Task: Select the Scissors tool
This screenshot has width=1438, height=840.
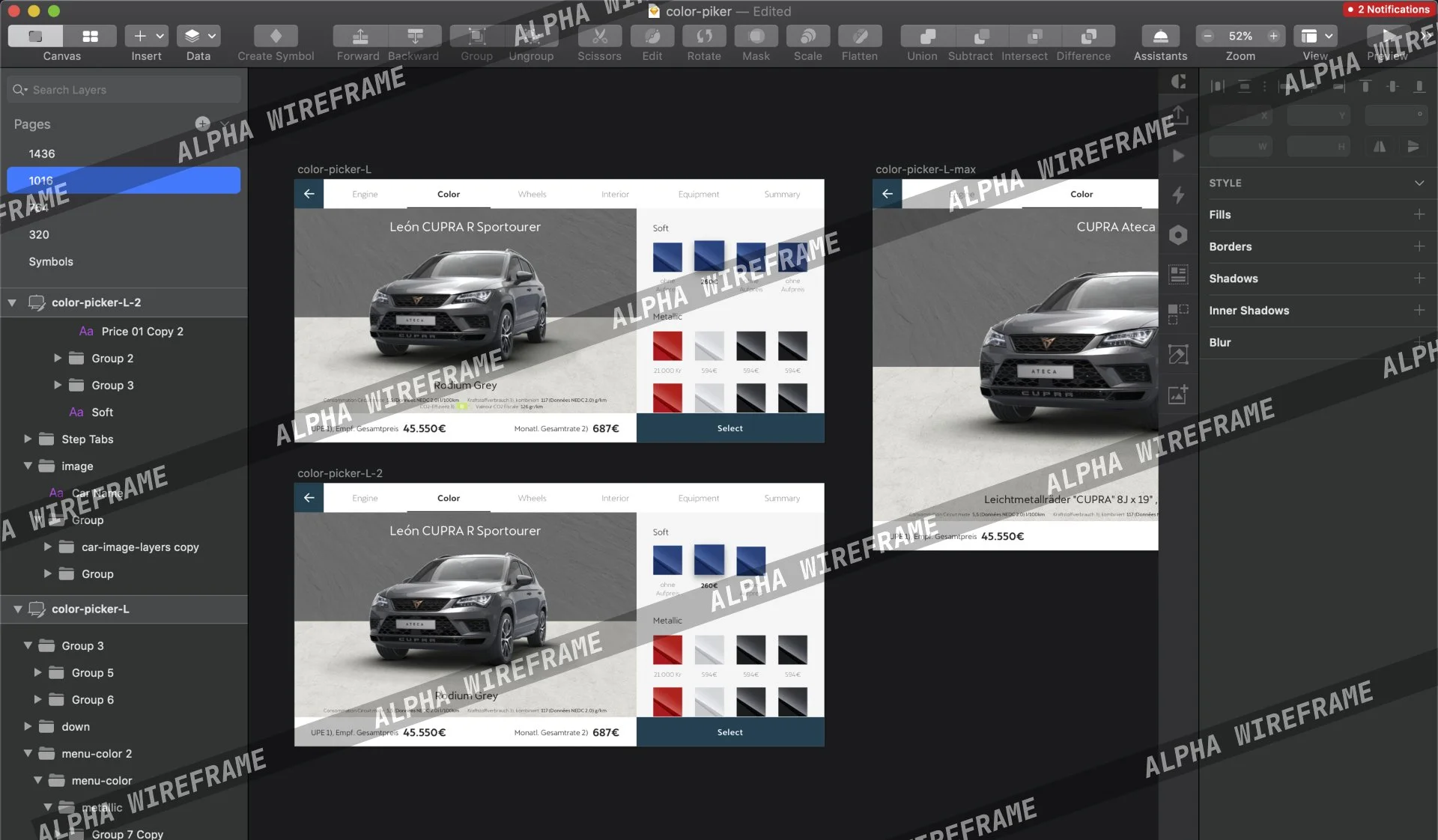Action: (599, 36)
